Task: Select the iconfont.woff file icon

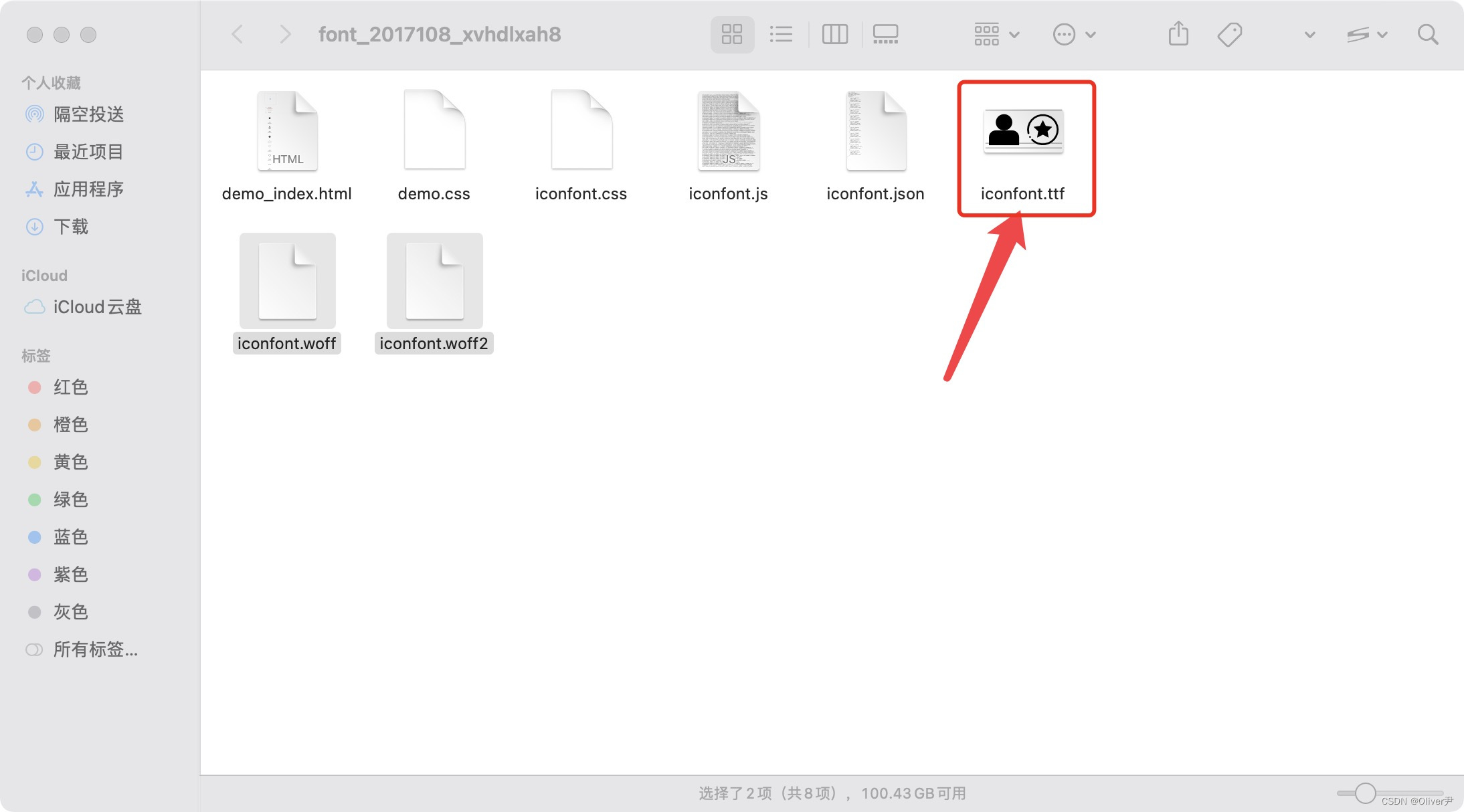Action: [287, 281]
